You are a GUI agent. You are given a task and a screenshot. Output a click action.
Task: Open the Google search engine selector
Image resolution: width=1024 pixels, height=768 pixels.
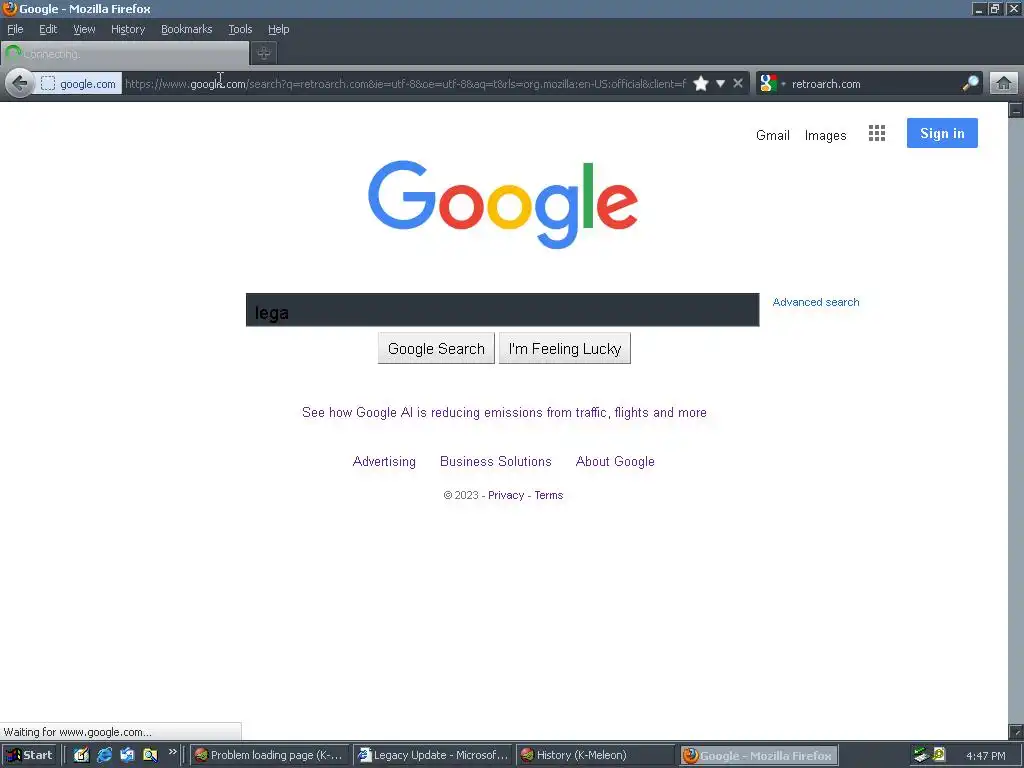[x=771, y=84]
